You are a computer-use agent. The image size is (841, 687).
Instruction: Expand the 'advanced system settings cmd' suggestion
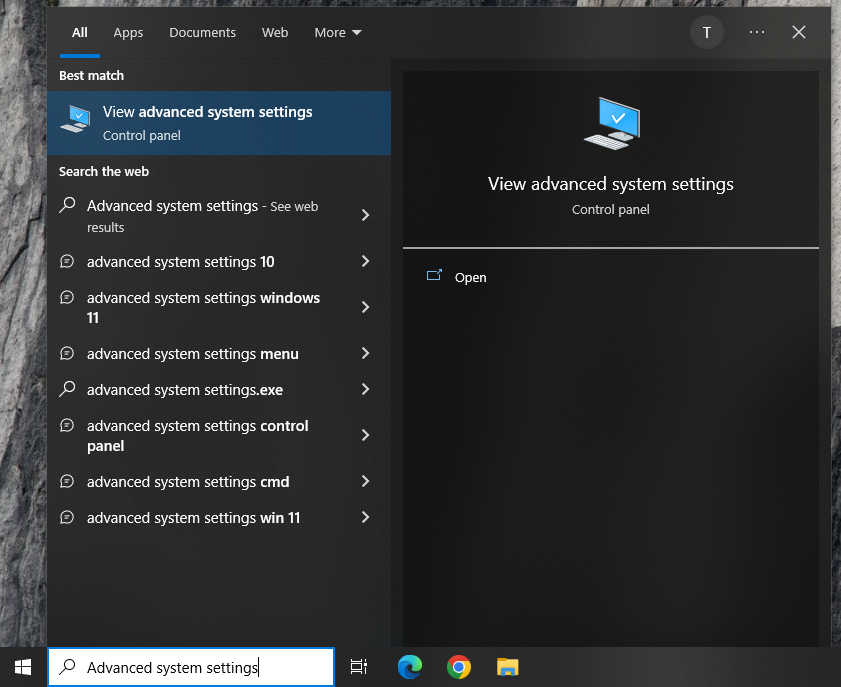[365, 482]
